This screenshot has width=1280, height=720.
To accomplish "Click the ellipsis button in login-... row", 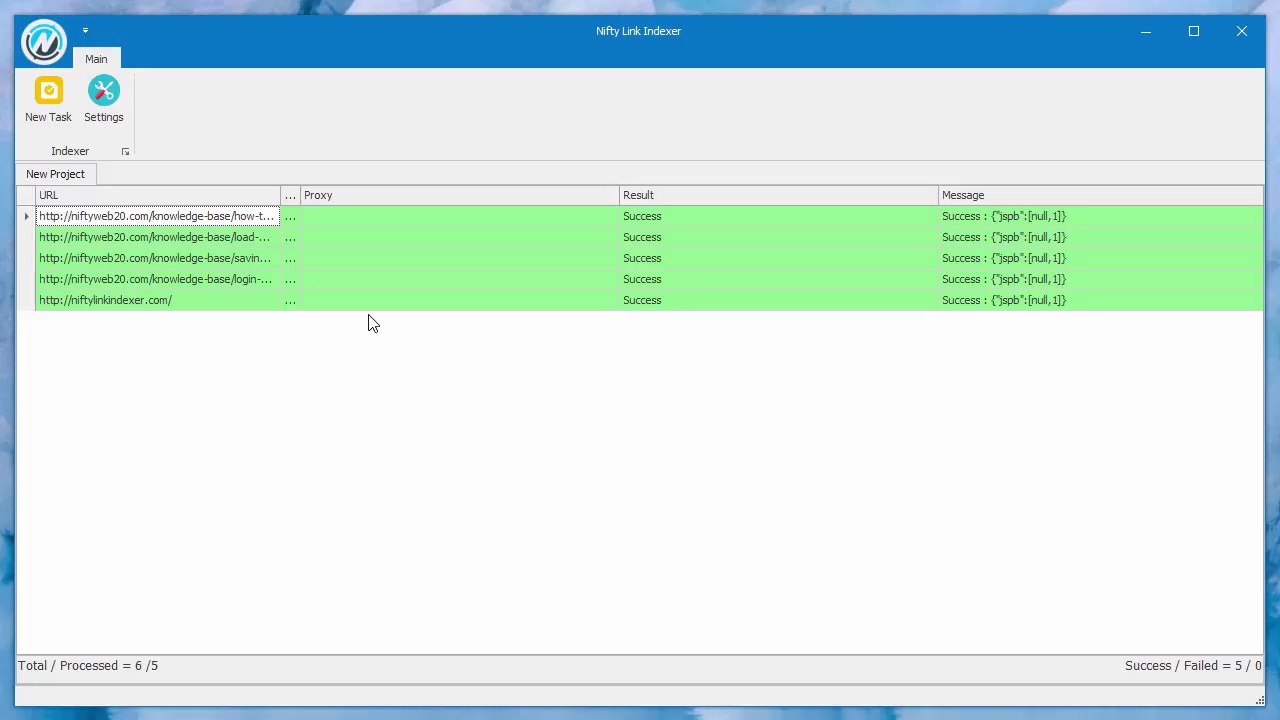I will coord(290,279).
